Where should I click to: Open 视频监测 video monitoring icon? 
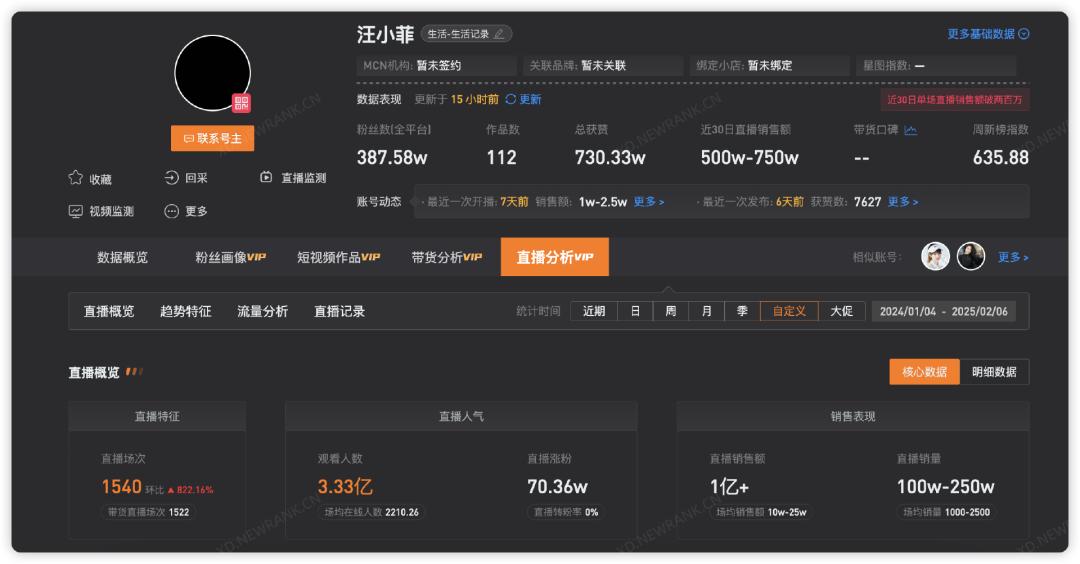pos(76,211)
